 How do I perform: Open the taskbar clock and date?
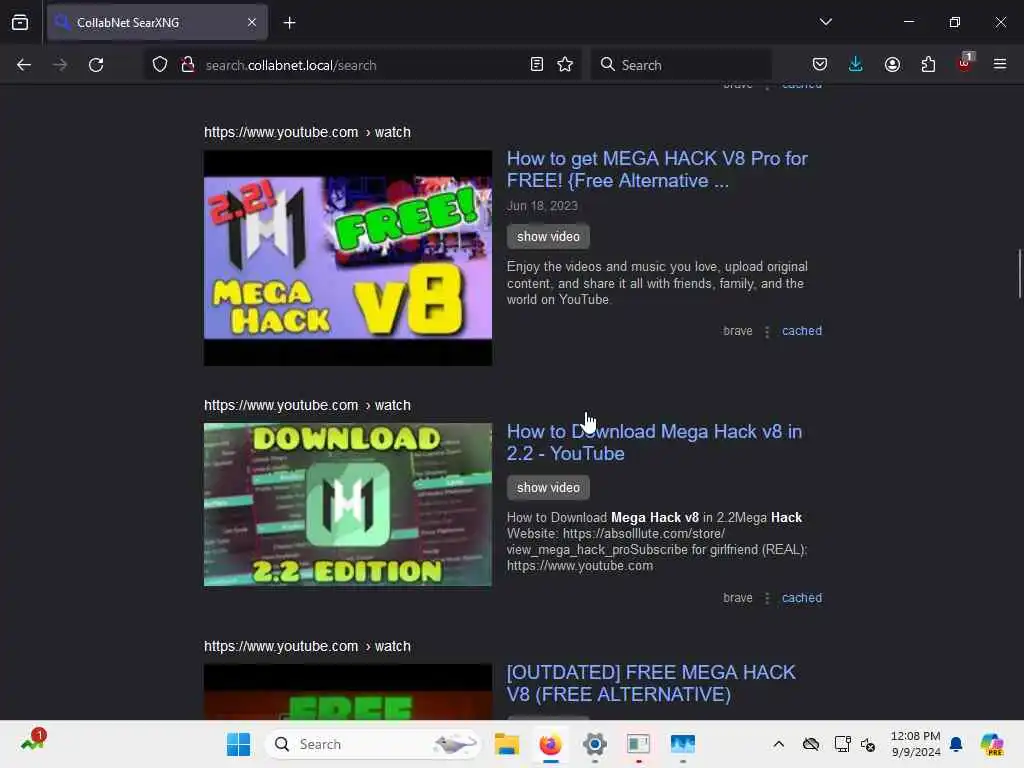(x=915, y=744)
